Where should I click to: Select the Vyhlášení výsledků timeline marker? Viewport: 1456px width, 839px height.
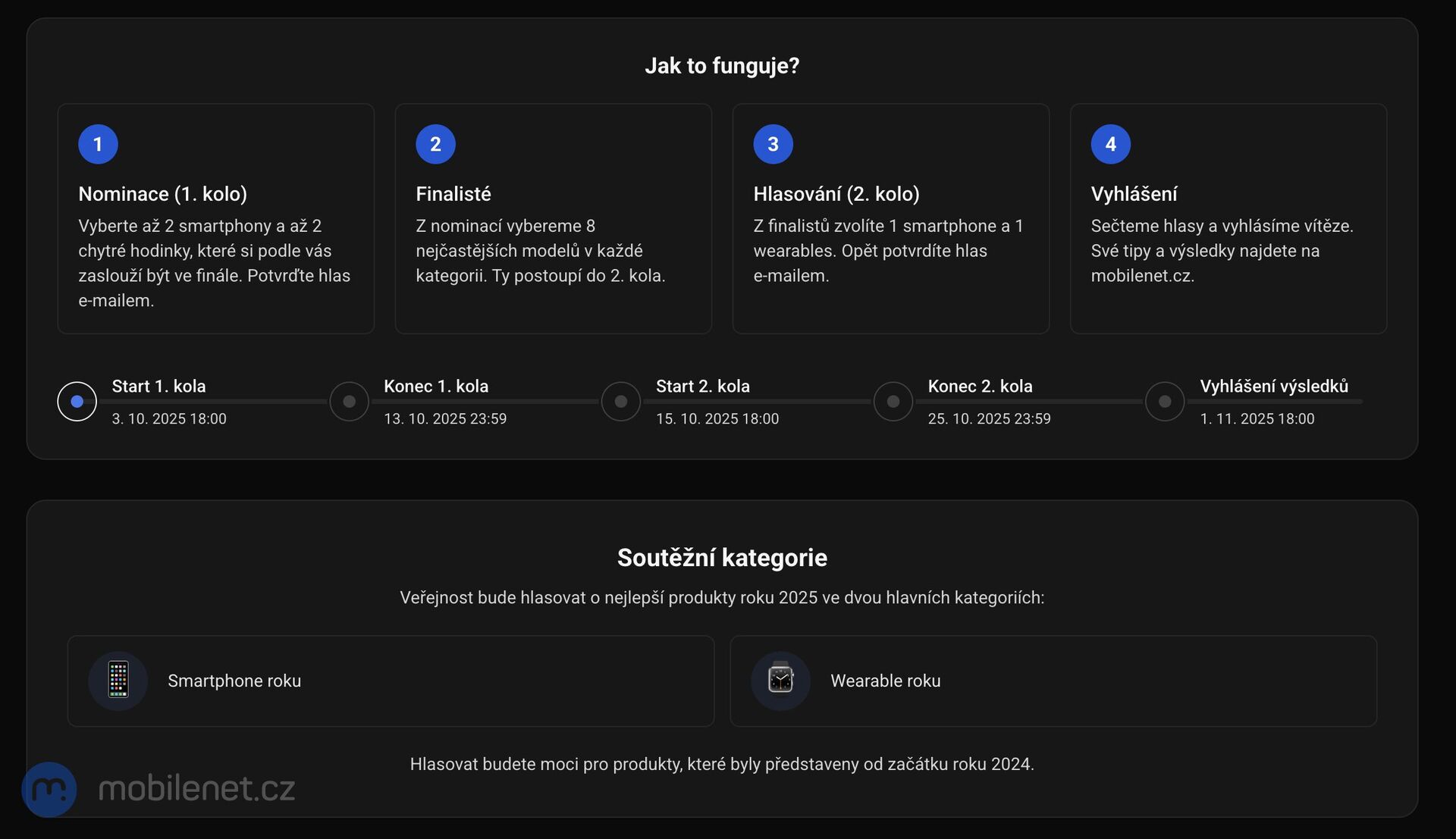point(1165,402)
